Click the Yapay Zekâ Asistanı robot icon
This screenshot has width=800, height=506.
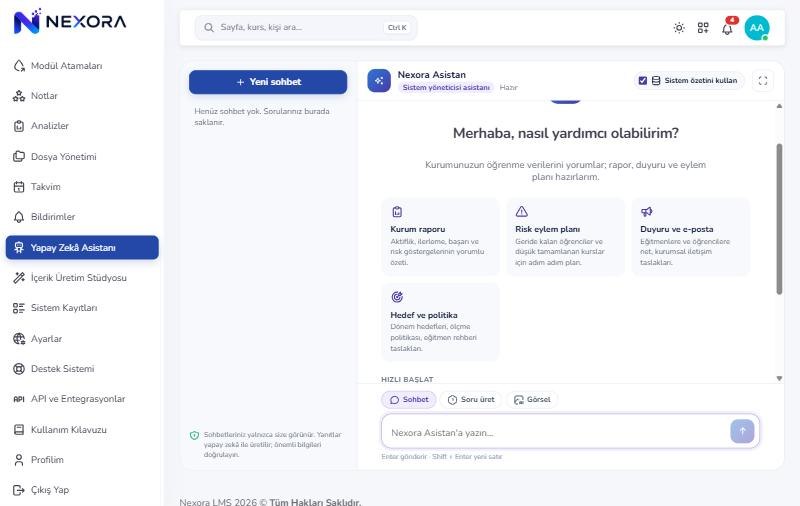tap(19, 247)
